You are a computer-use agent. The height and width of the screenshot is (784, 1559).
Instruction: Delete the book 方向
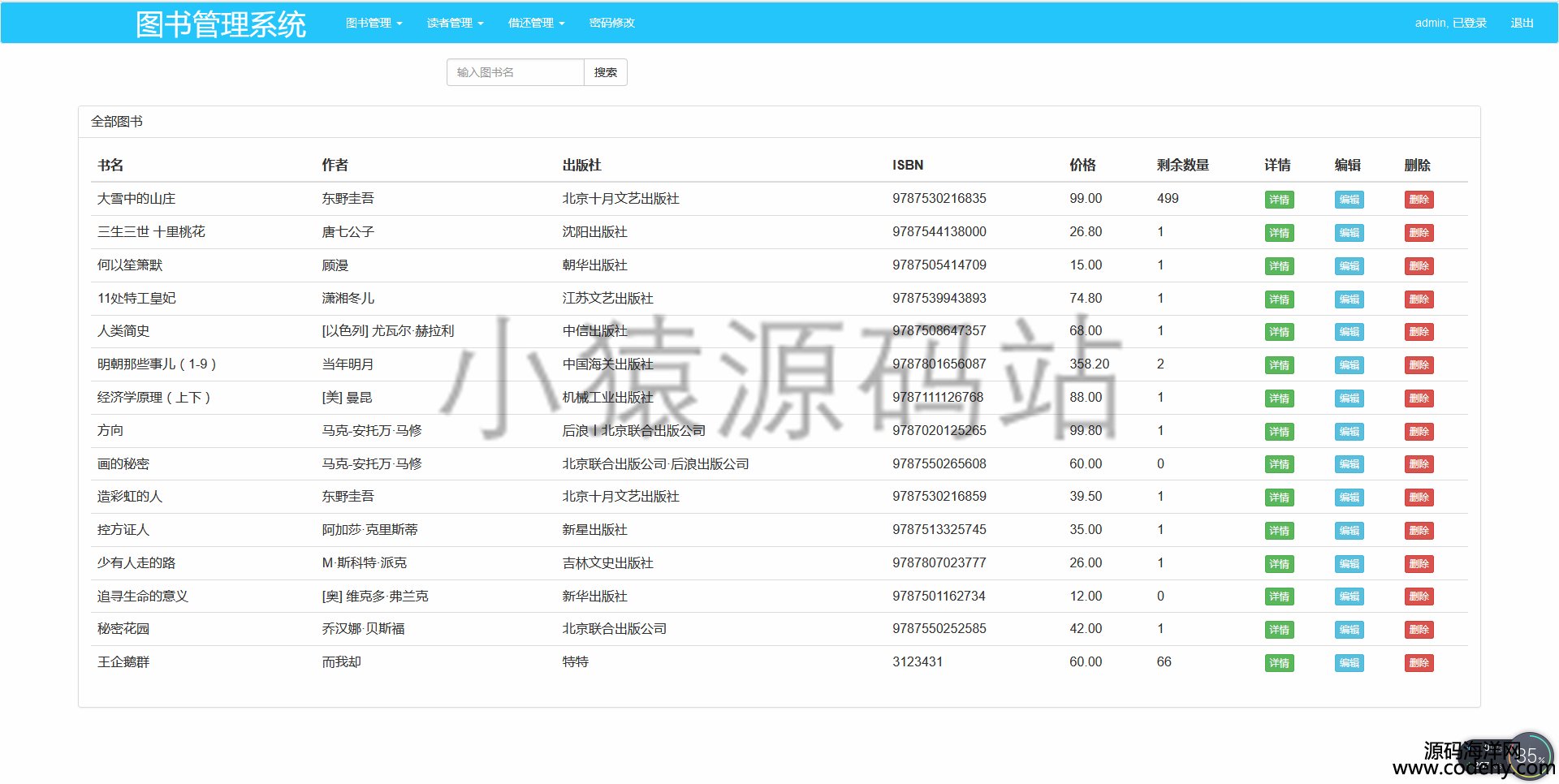(x=1419, y=432)
